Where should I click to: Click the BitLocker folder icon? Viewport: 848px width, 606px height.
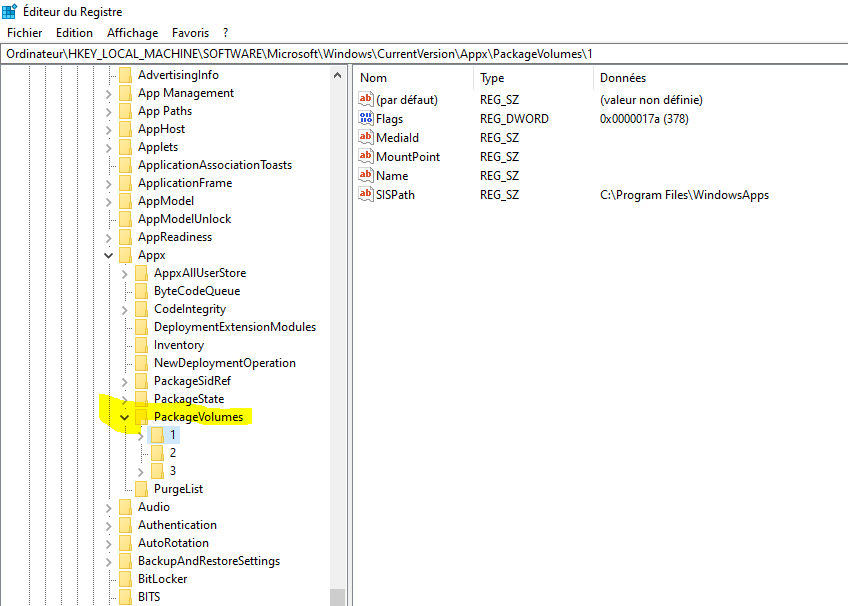(125, 579)
